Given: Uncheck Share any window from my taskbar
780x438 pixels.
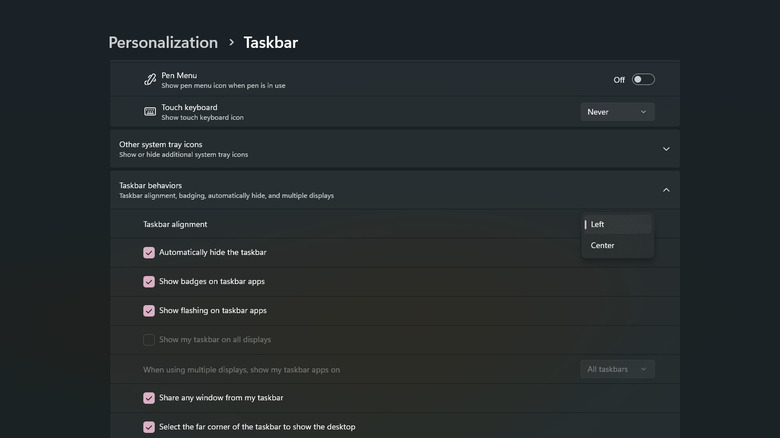Looking at the screenshot, I should pos(149,398).
